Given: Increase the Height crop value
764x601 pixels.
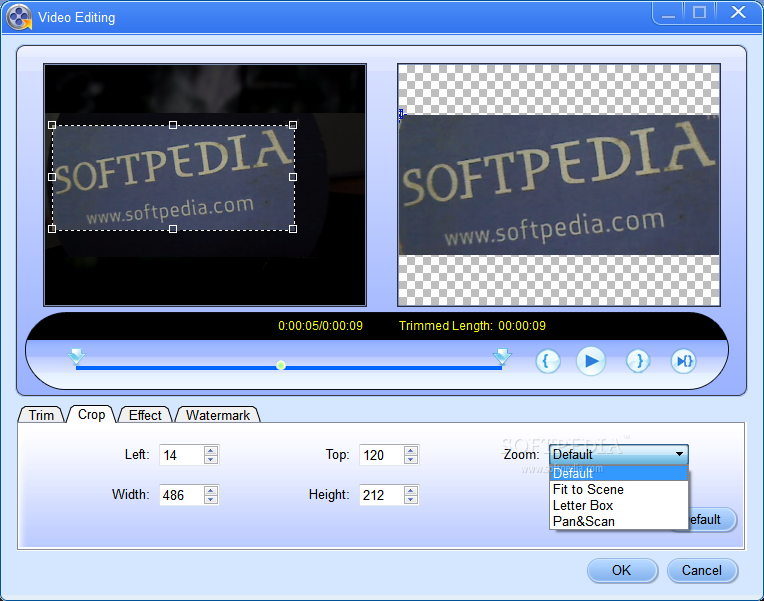Looking at the screenshot, I should pyautogui.click(x=411, y=490).
